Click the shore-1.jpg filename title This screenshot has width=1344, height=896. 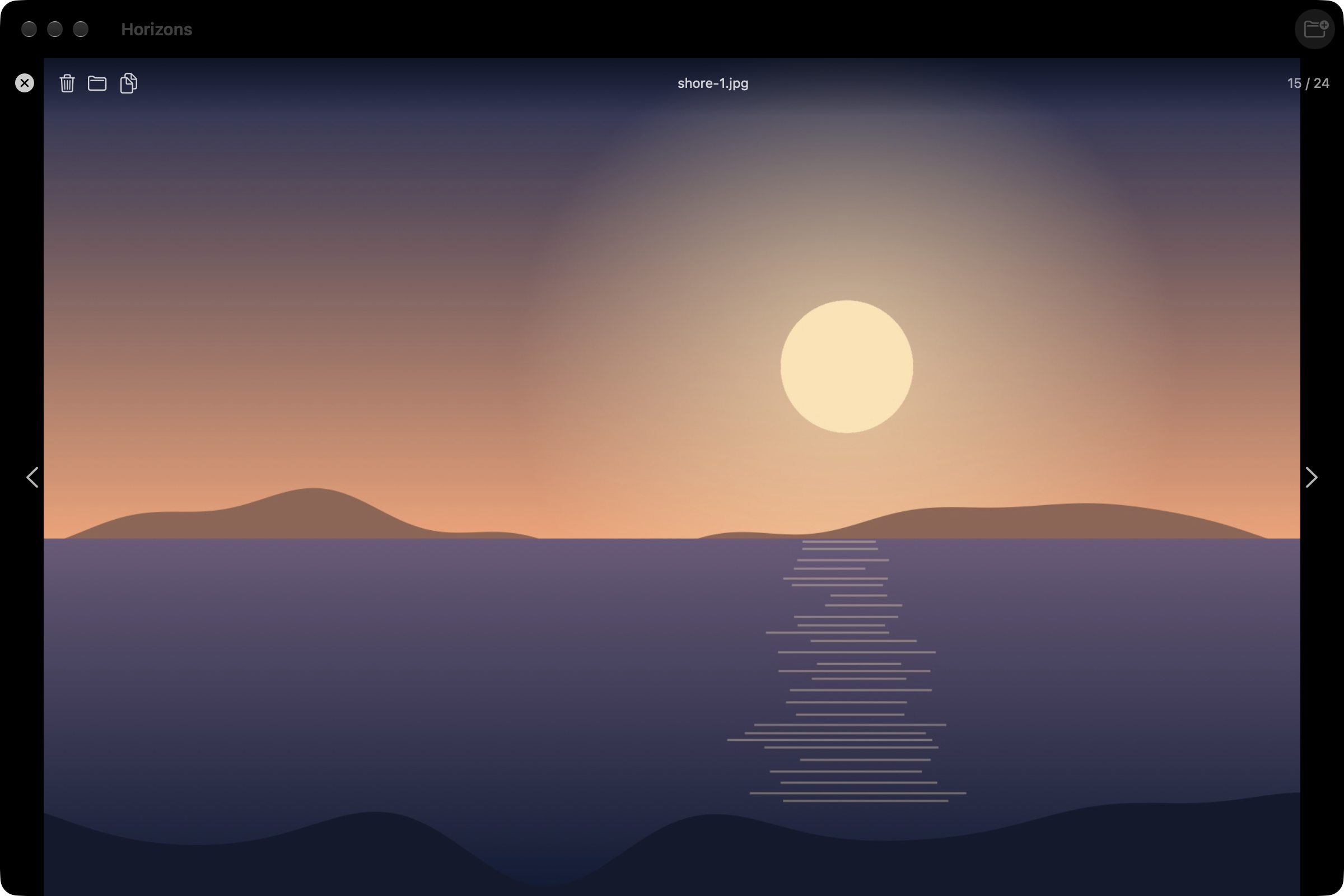tap(712, 83)
